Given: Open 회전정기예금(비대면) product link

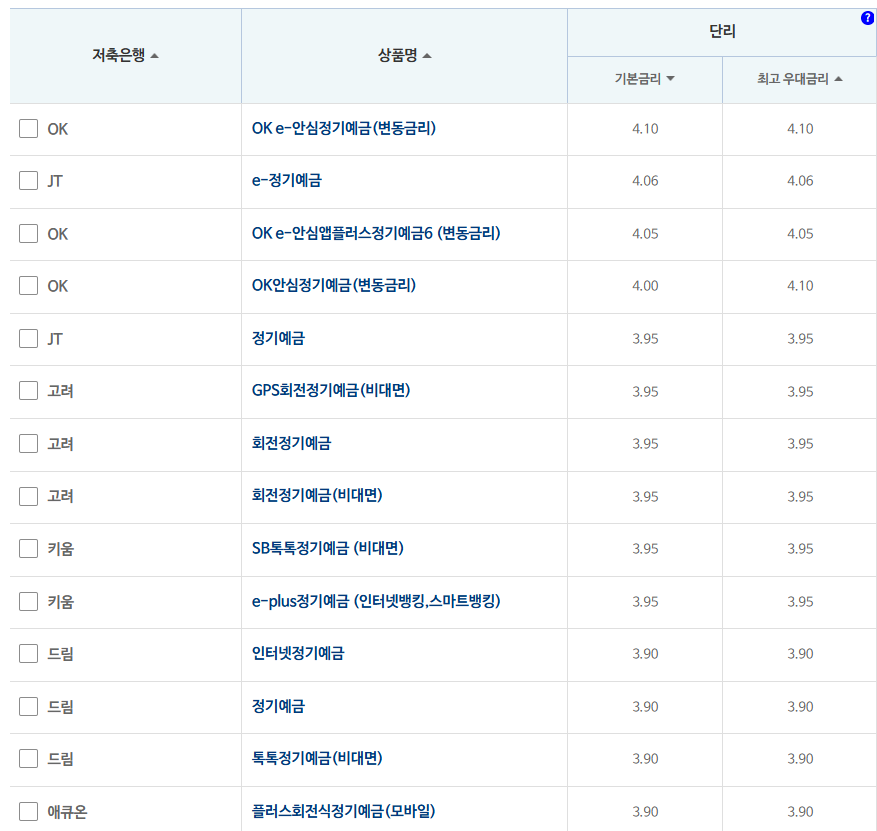Looking at the screenshot, I should (317, 495).
